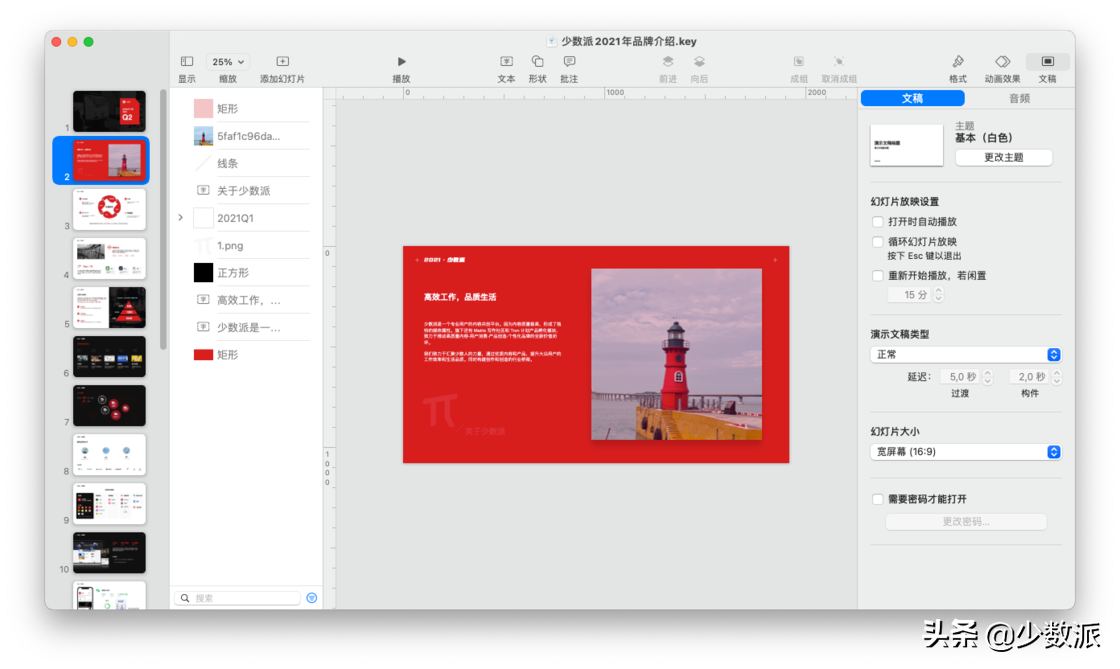Click the 添加幻灯片 add slide icon
This screenshot has width=1120, height=669.
(283, 61)
